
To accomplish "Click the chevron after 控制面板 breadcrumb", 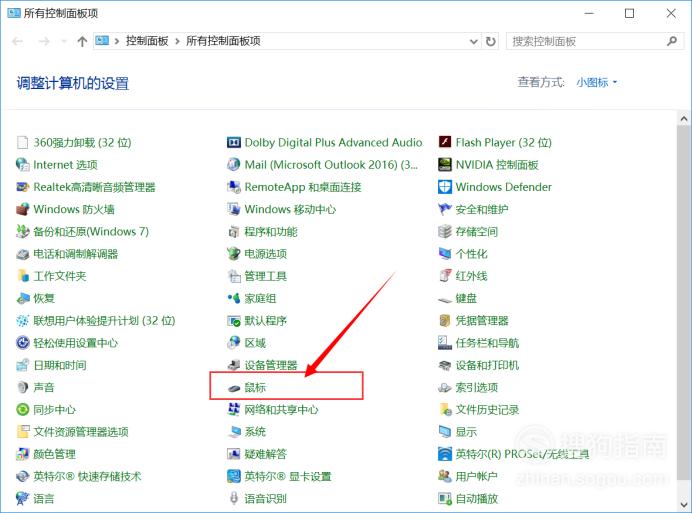I will (x=177, y=41).
